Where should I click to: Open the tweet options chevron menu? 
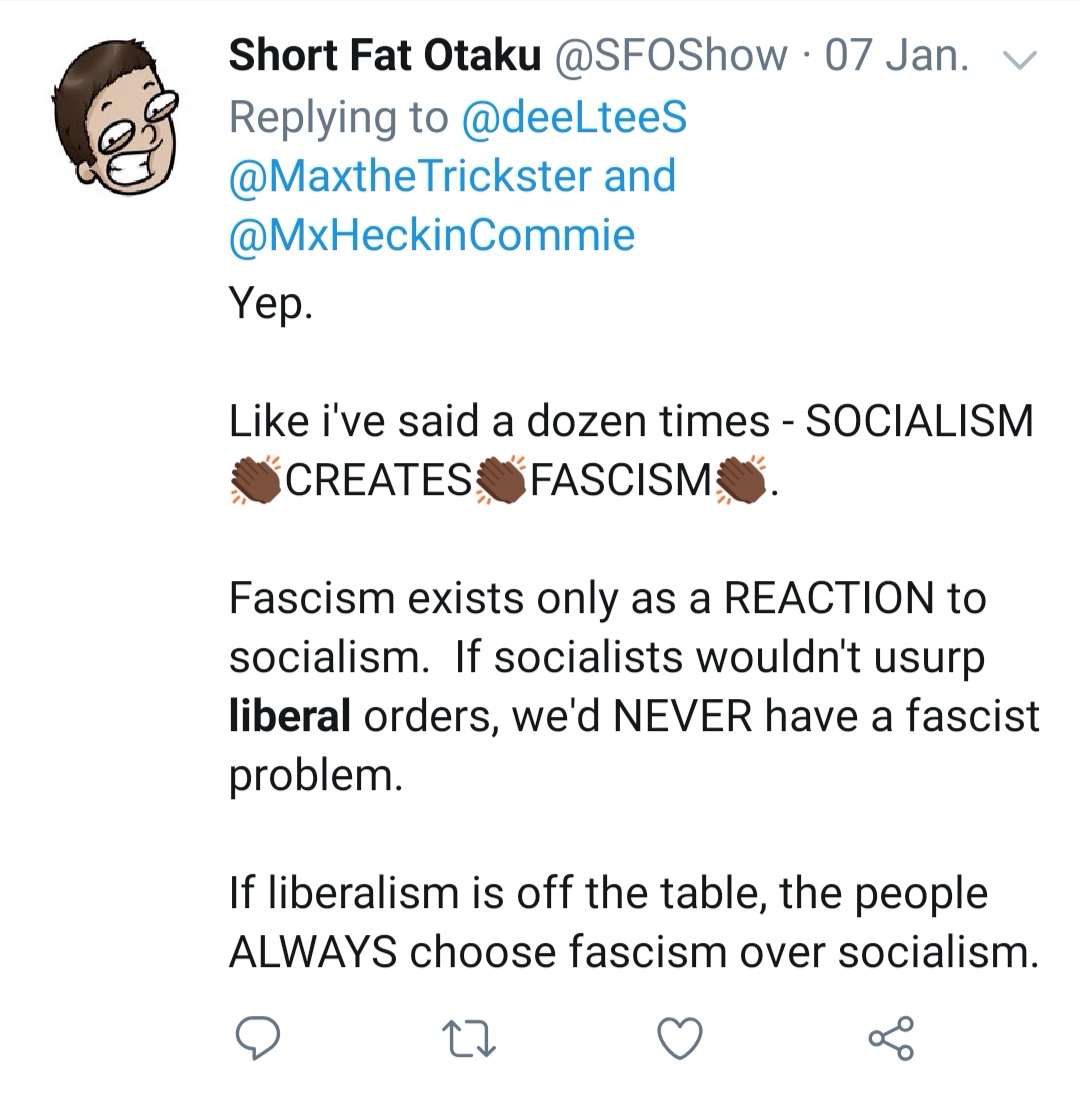click(1020, 61)
